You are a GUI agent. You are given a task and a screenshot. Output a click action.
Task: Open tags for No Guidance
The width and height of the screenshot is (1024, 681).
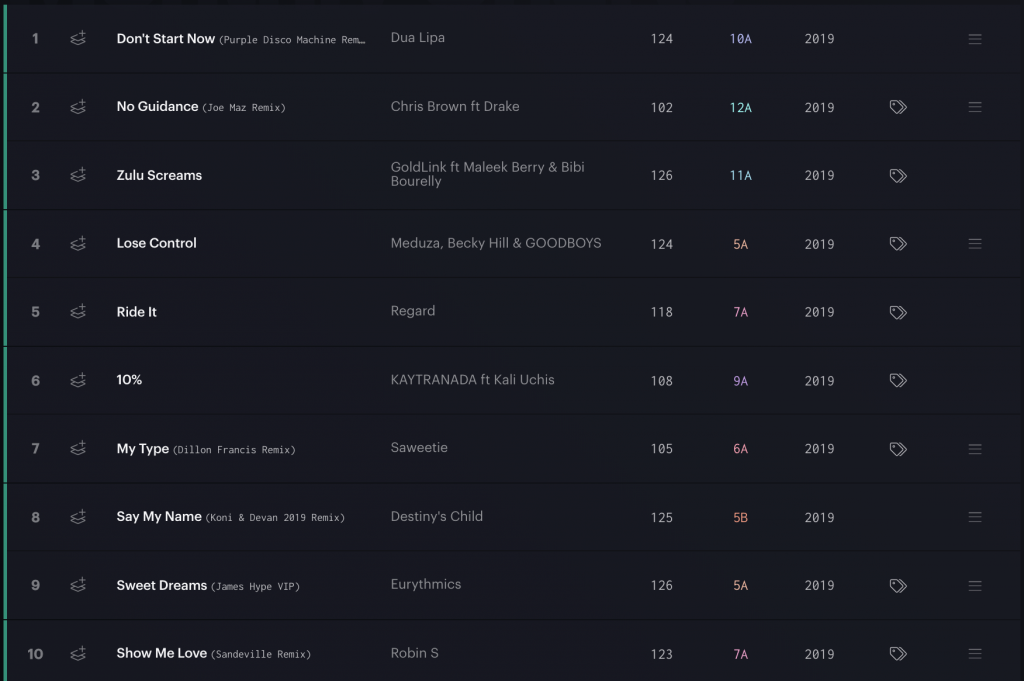[x=898, y=107]
